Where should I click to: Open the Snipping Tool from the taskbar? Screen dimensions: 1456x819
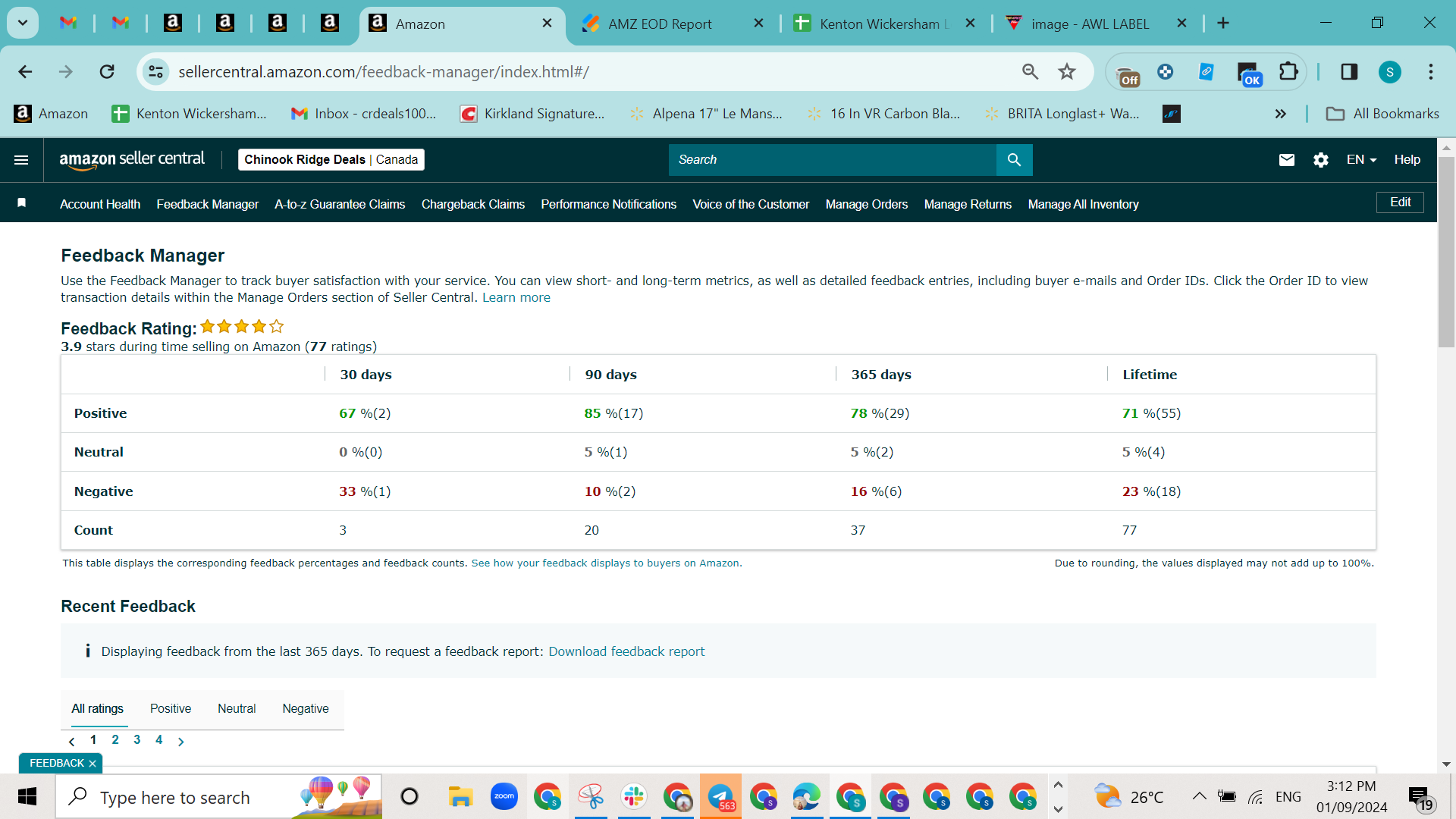(x=590, y=797)
